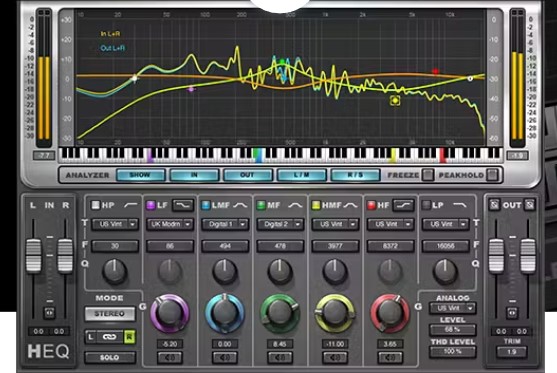Toggle the red HF band LED
The width and height of the screenshot is (557, 373).
[x=371, y=205]
